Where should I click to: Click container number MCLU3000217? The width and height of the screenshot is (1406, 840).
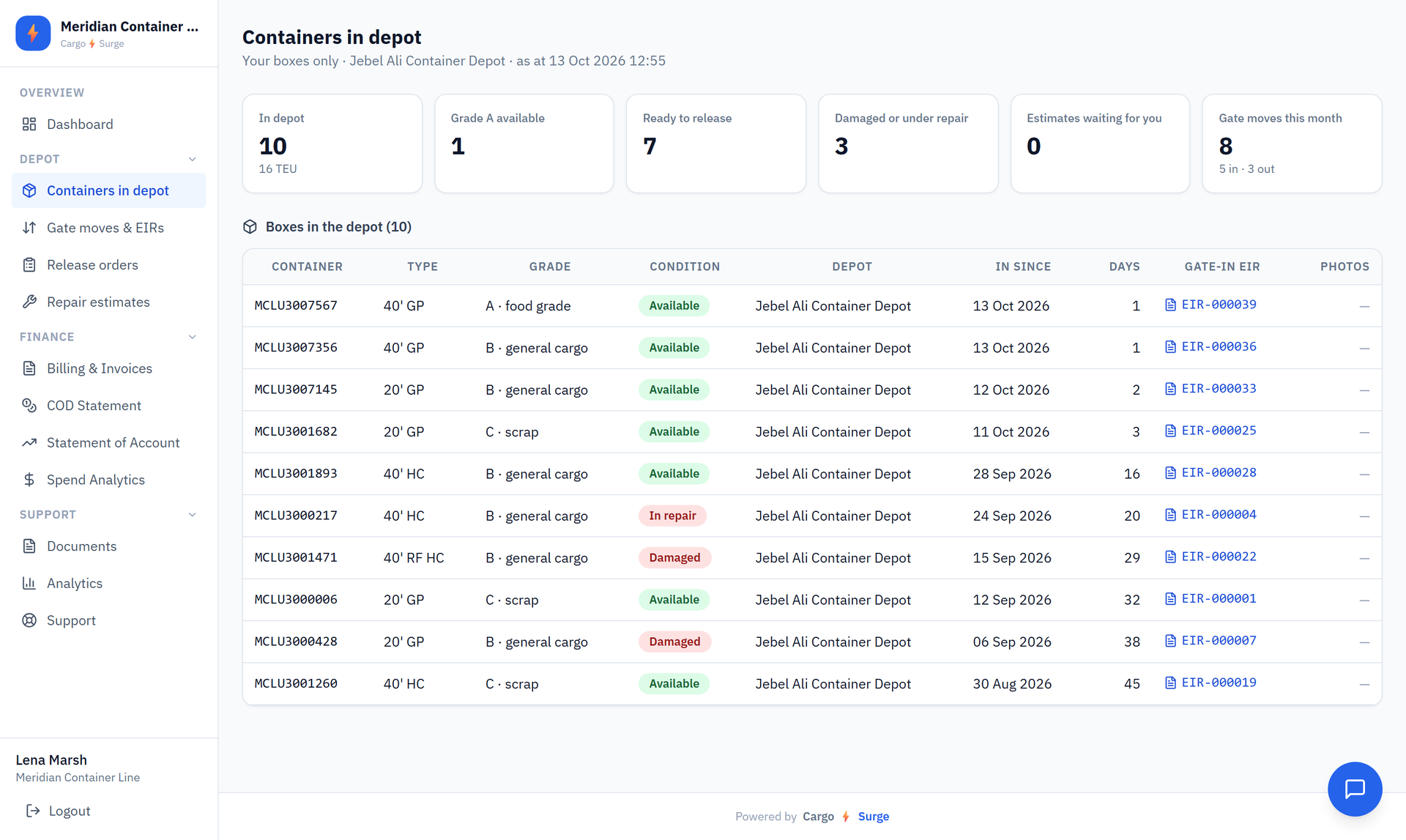[296, 516]
